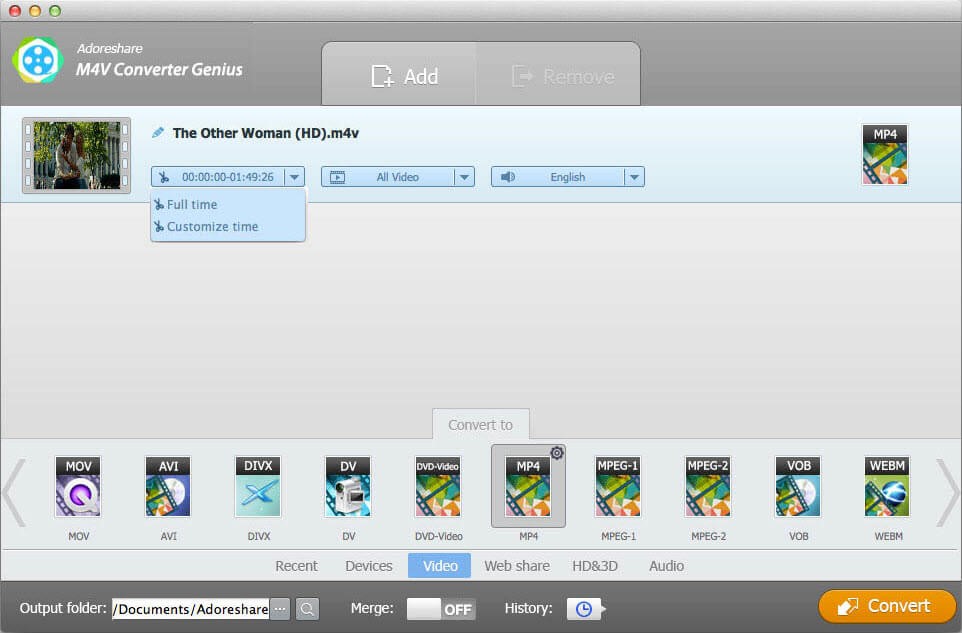
Task: Switch to the Devices tab
Action: tap(369, 566)
